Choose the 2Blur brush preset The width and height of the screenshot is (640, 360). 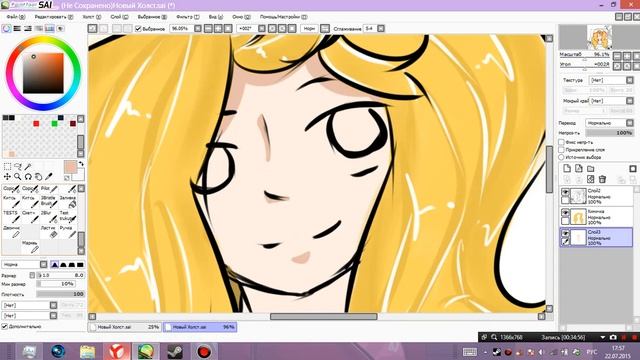[x=49, y=217]
